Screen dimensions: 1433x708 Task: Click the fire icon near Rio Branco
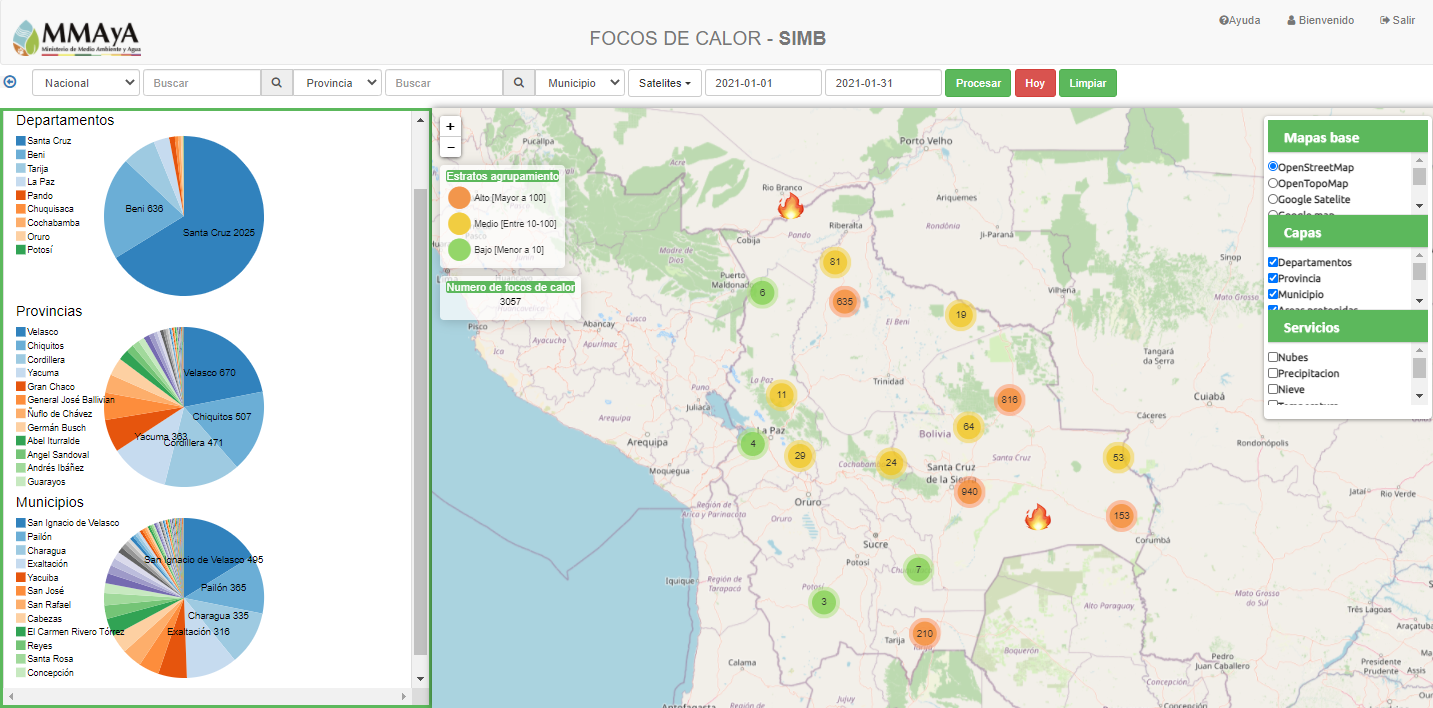click(x=790, y=206)
